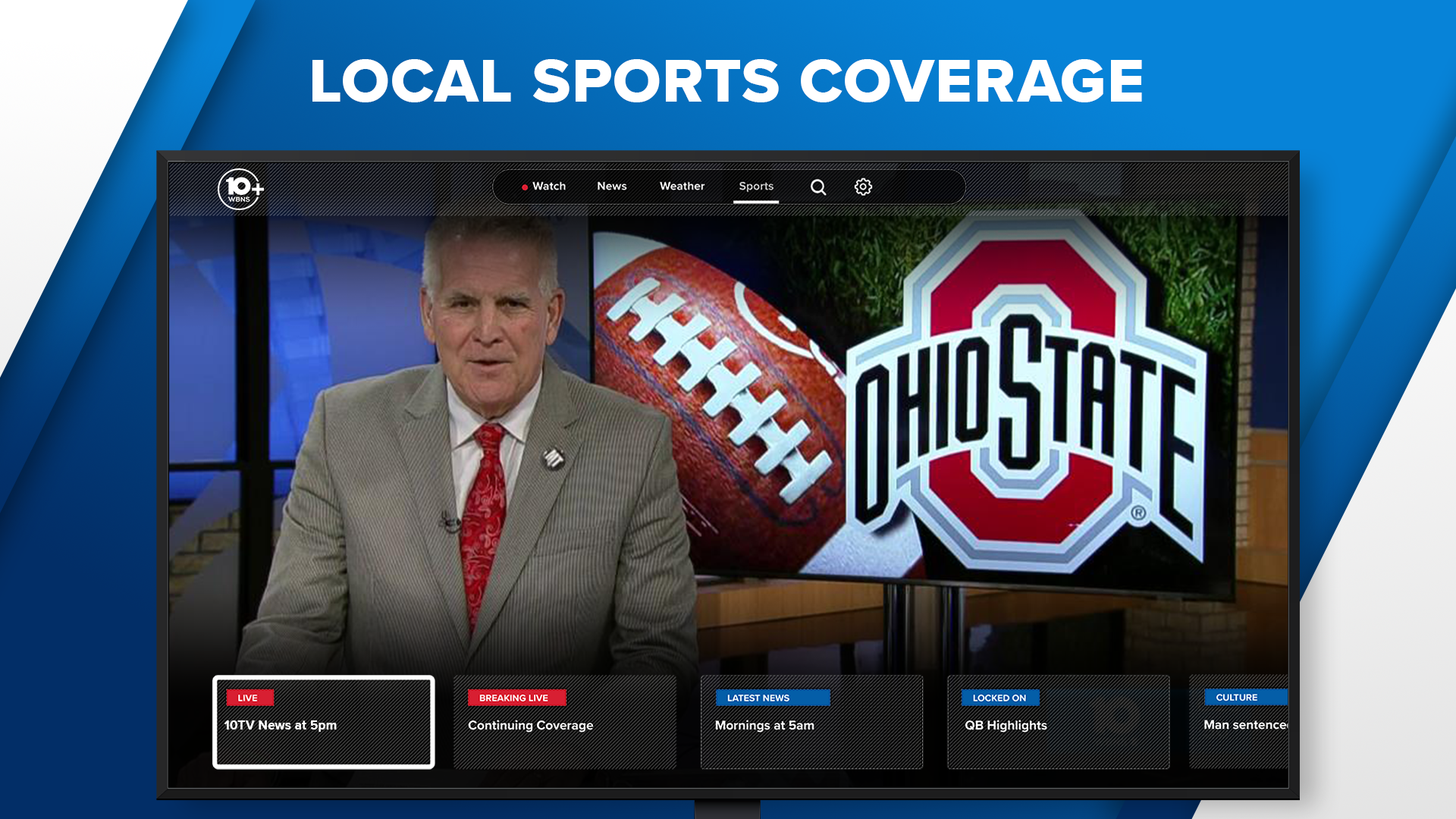
Task: Click the red LIVE badge
Action: coord(249,698)
